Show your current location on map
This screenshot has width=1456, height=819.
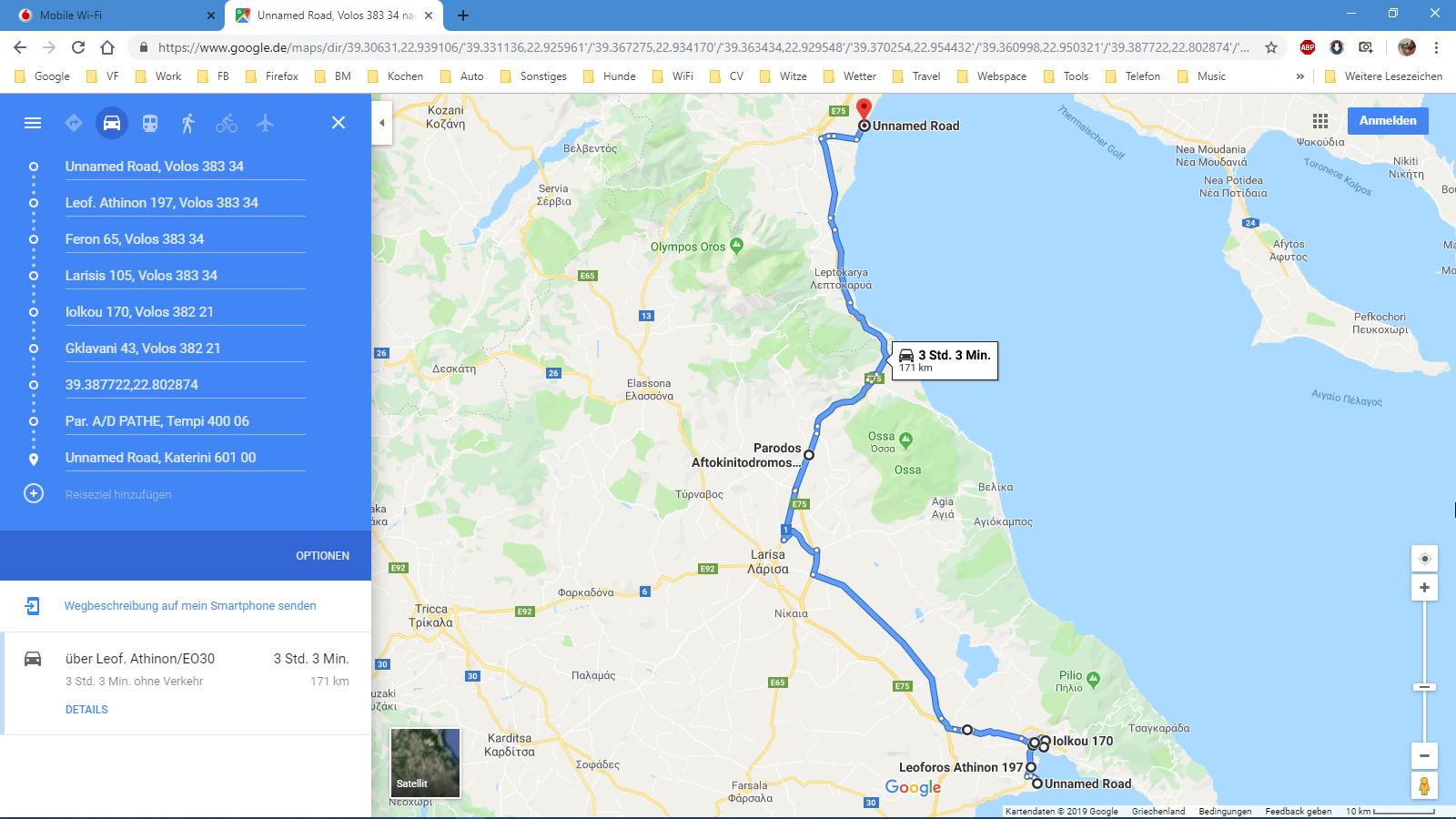click(x=1425, y=559)
